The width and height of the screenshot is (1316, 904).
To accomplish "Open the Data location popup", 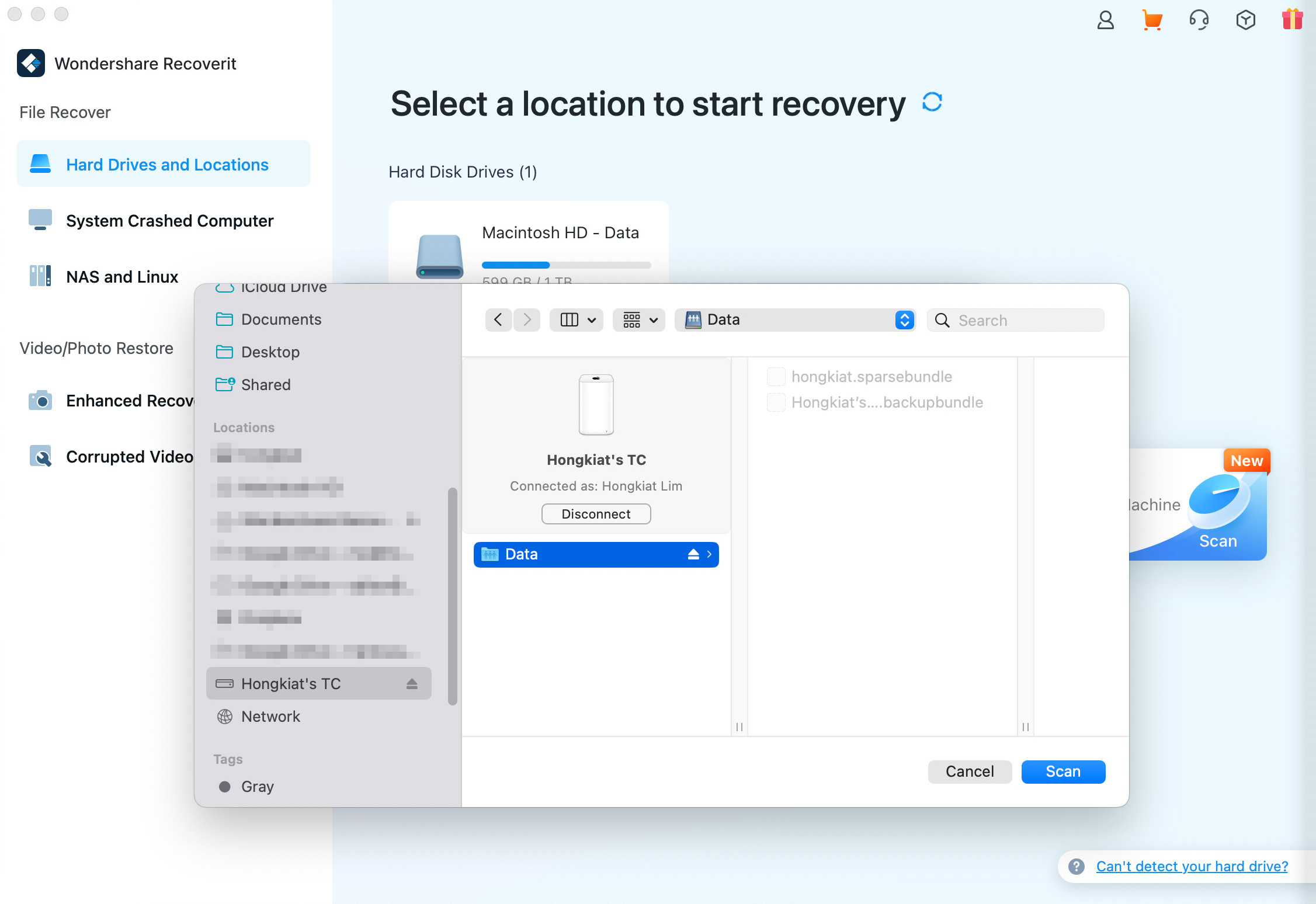I will coord(795,319).
